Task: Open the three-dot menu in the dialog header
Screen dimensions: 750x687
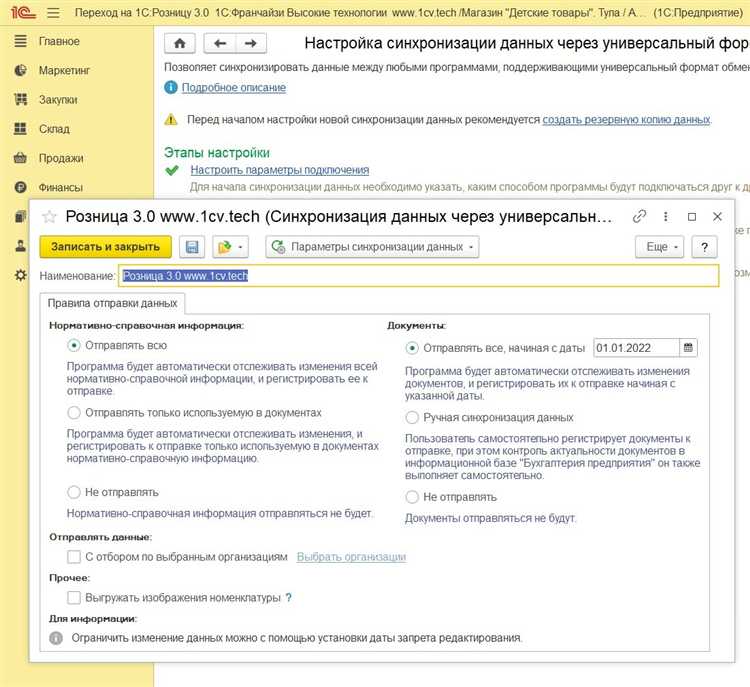Action: tap(665, 217)
